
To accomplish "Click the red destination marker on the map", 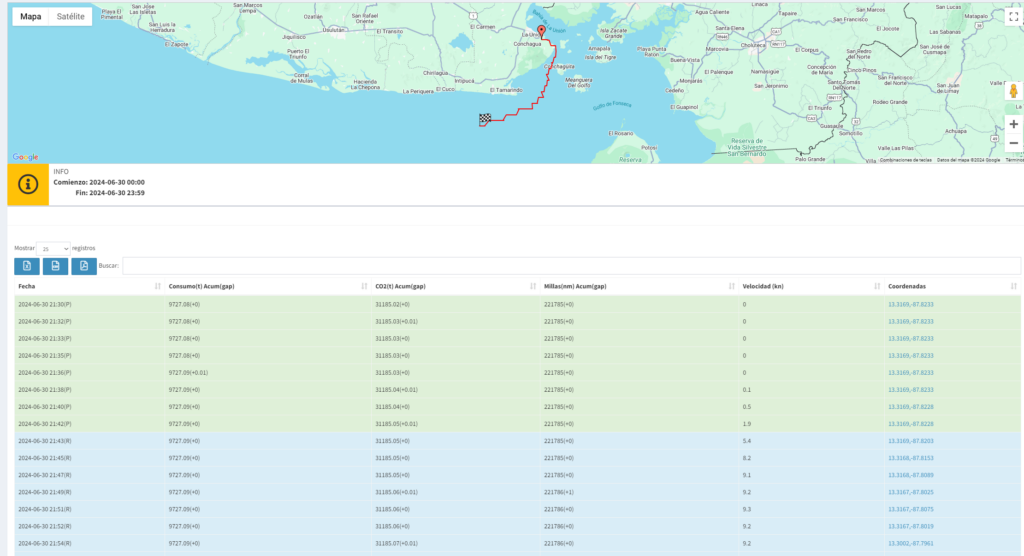I will tap(541, 31).
